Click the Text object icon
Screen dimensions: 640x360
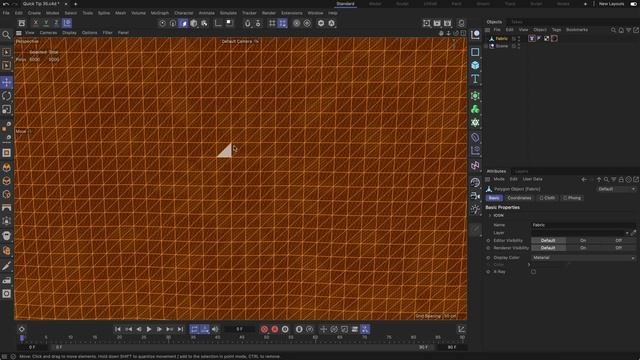(x=475, y=79)
